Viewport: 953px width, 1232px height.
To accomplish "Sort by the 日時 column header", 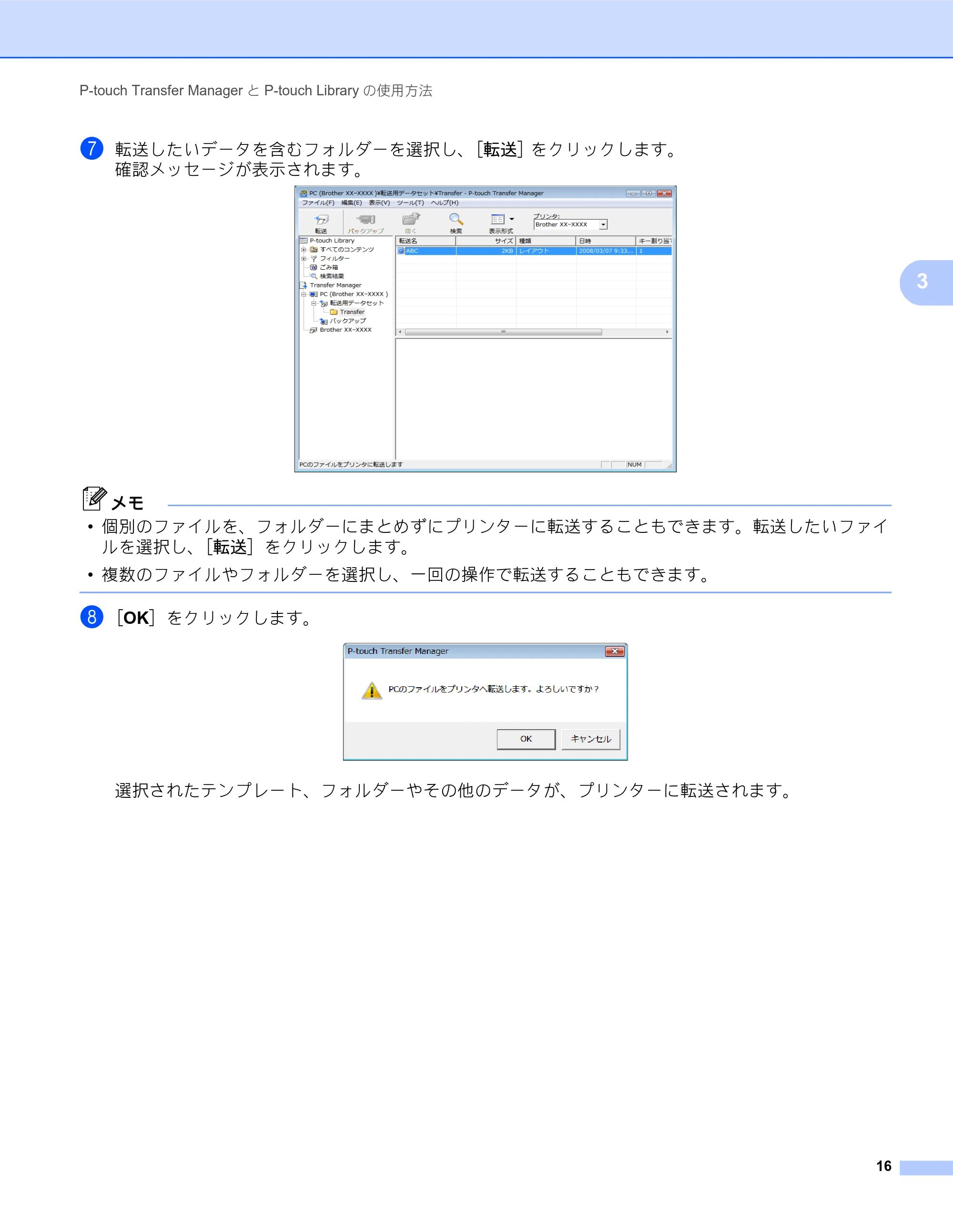I will click(x=606, y=241).
